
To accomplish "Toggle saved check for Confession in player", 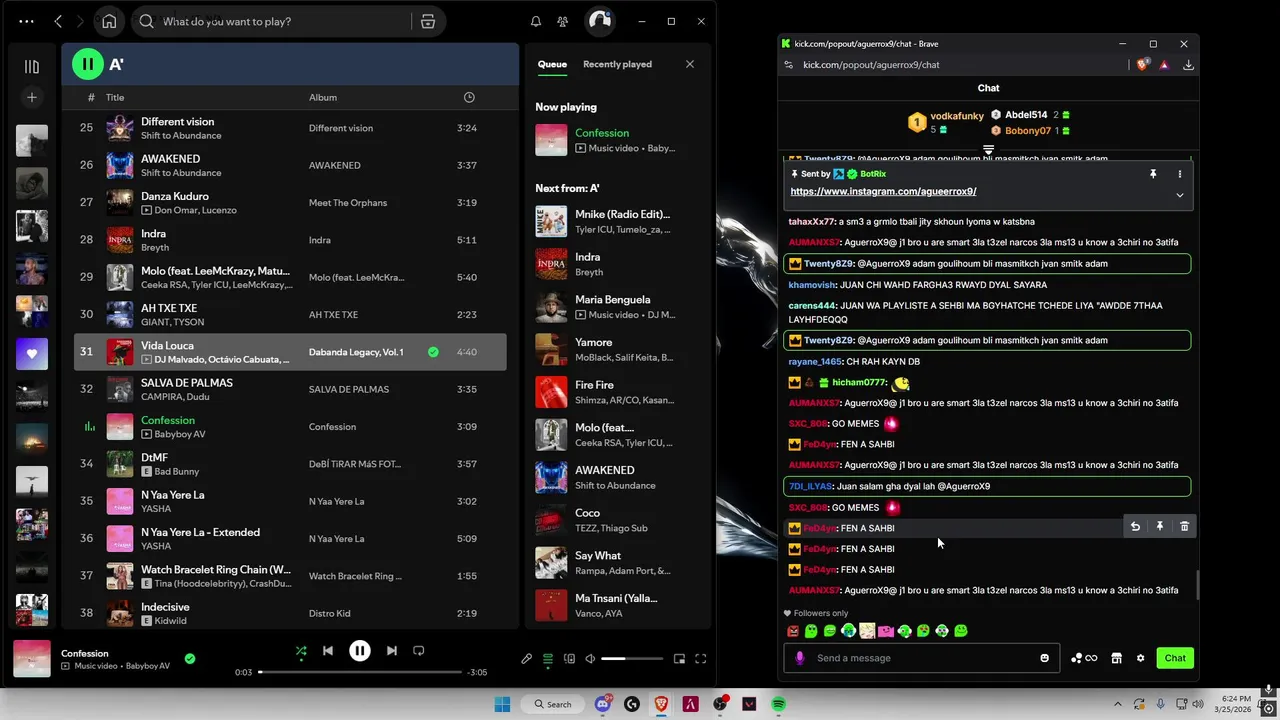I will [x=190, y=659].
